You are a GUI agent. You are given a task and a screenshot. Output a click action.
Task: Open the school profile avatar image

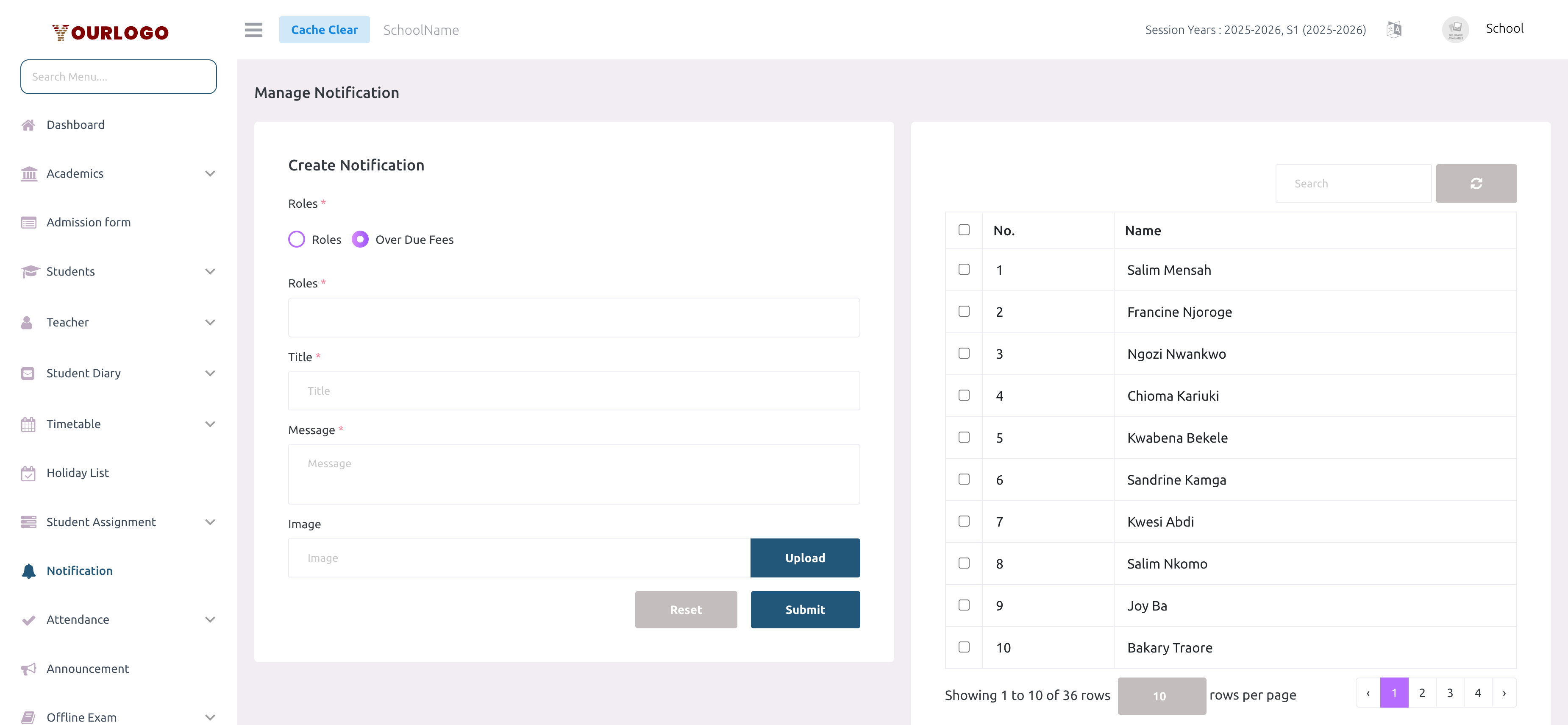pos(1455,28)
